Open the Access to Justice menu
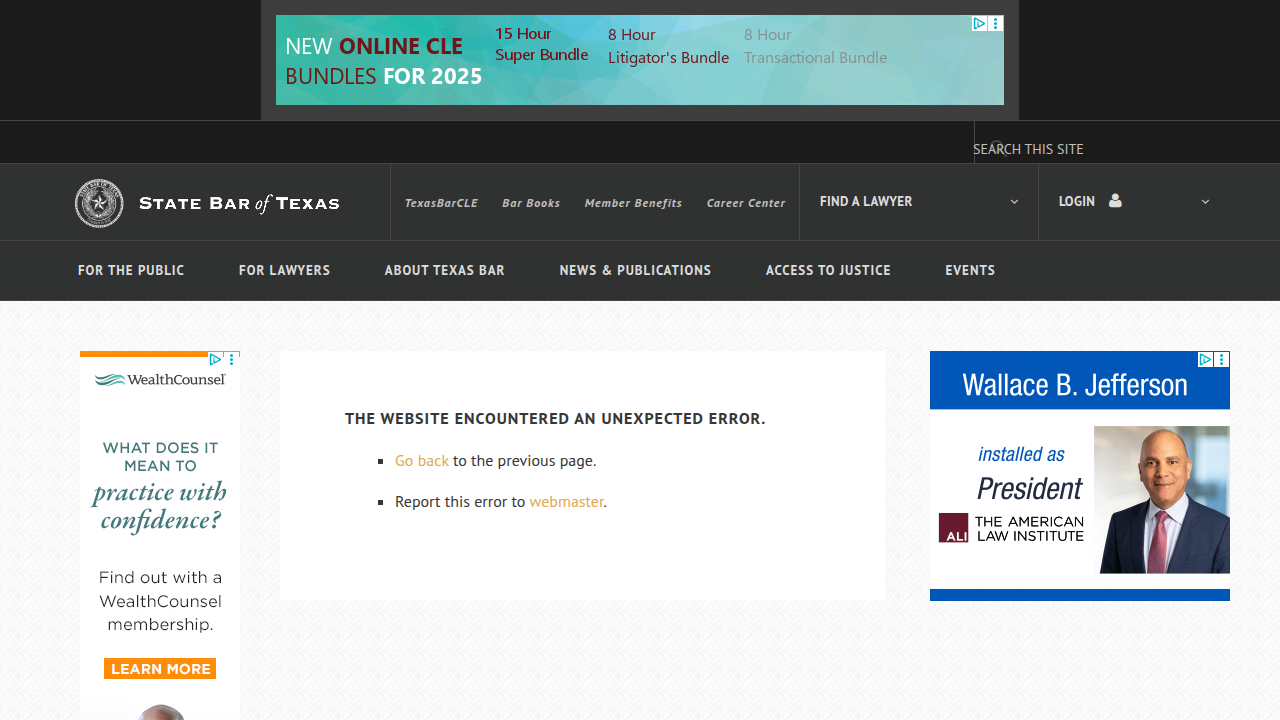Screen dimensions: 1280x720 point(828,270)
